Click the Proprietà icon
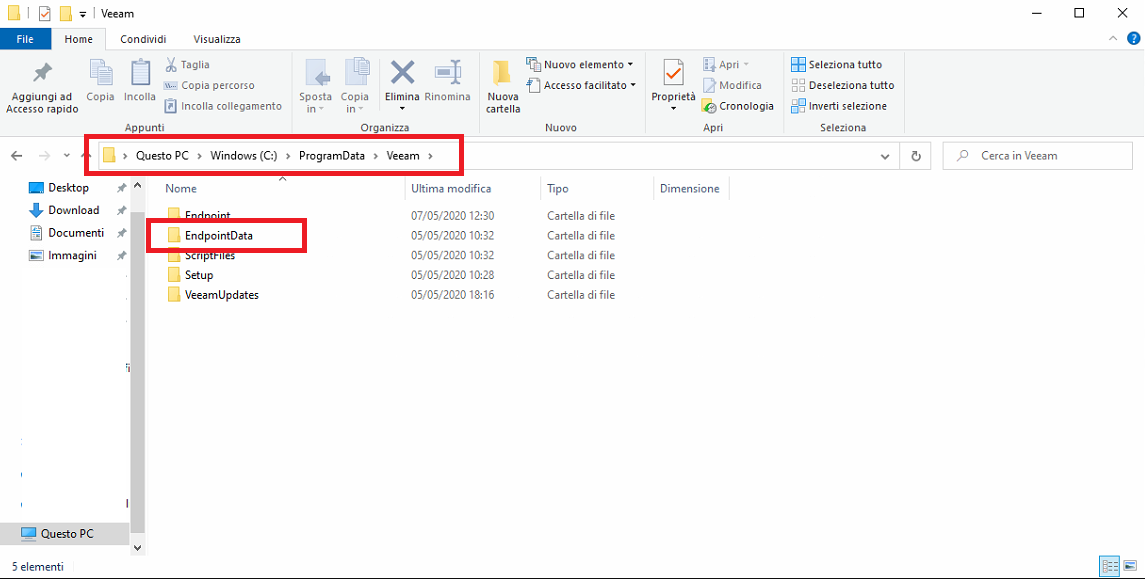The height and width of the screenshot is (579, 1145). 673,74
